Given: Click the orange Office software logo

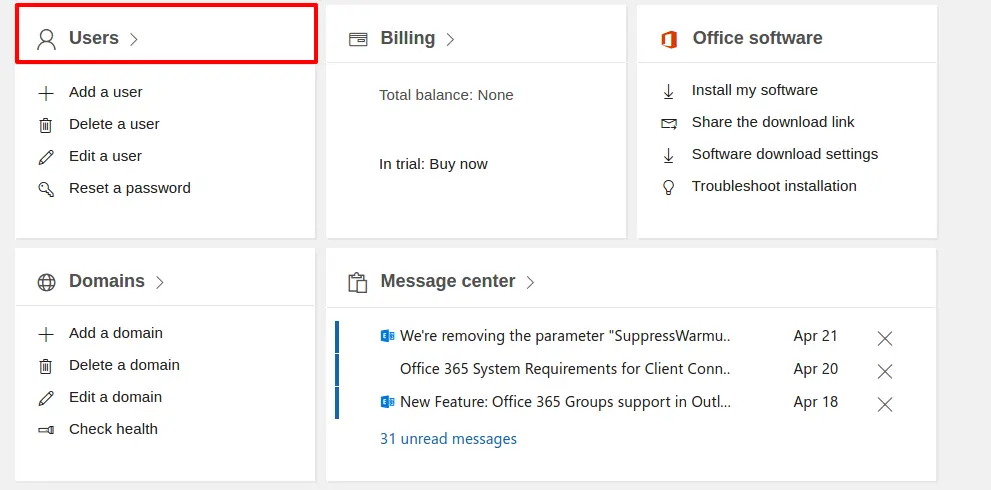Looking at the screenshot, I should tap(669, 39).
